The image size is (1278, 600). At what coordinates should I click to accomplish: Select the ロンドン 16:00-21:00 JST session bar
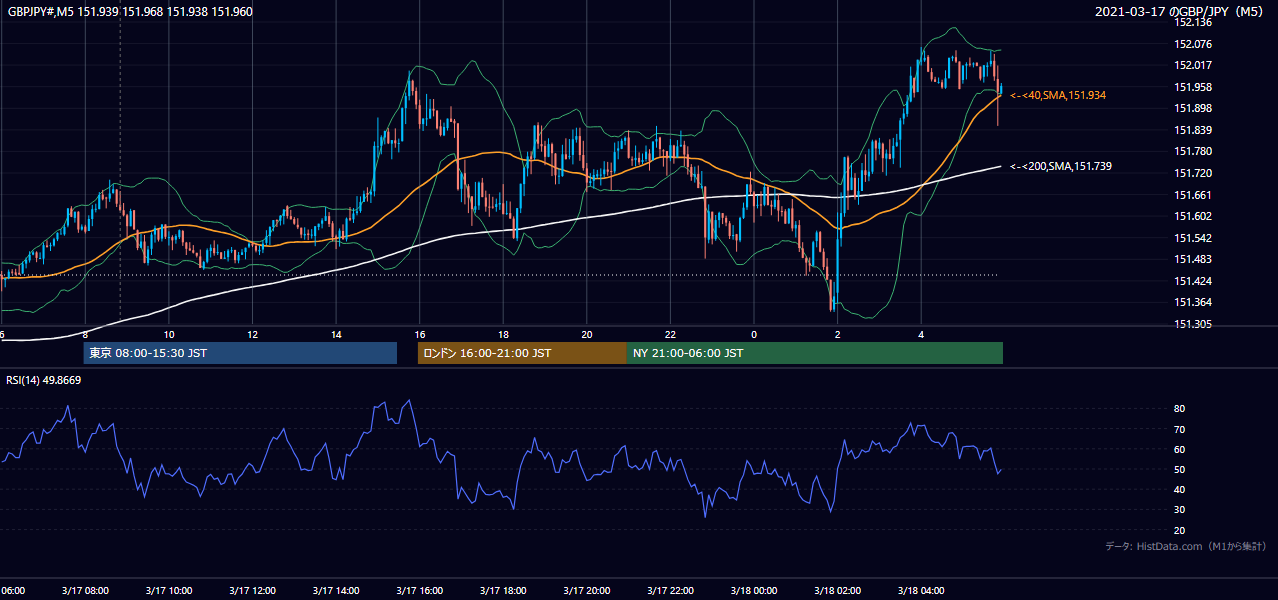tap(522, 353)
